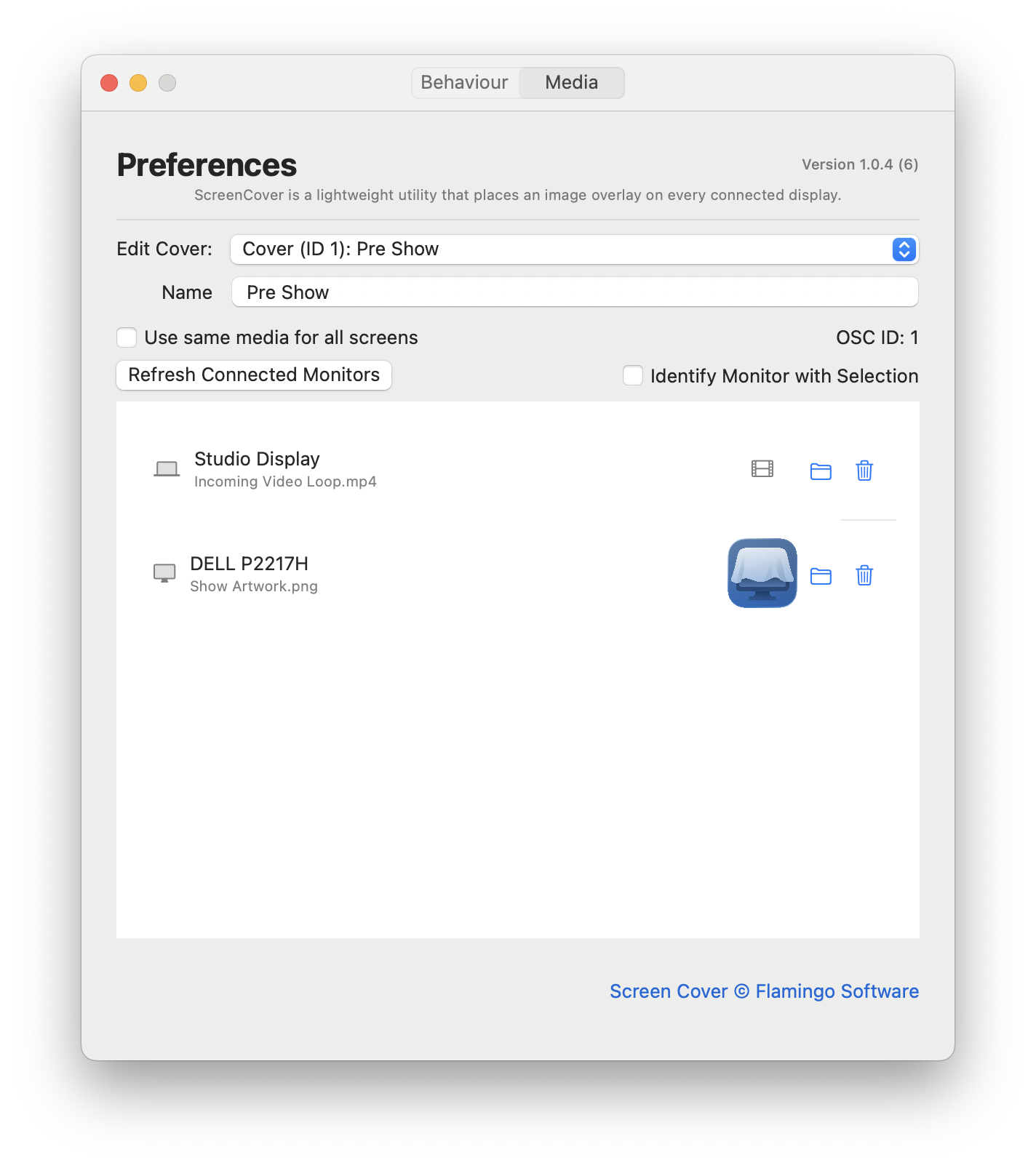Click the monitor icon beside DELL P2217H

coord(164,573)
